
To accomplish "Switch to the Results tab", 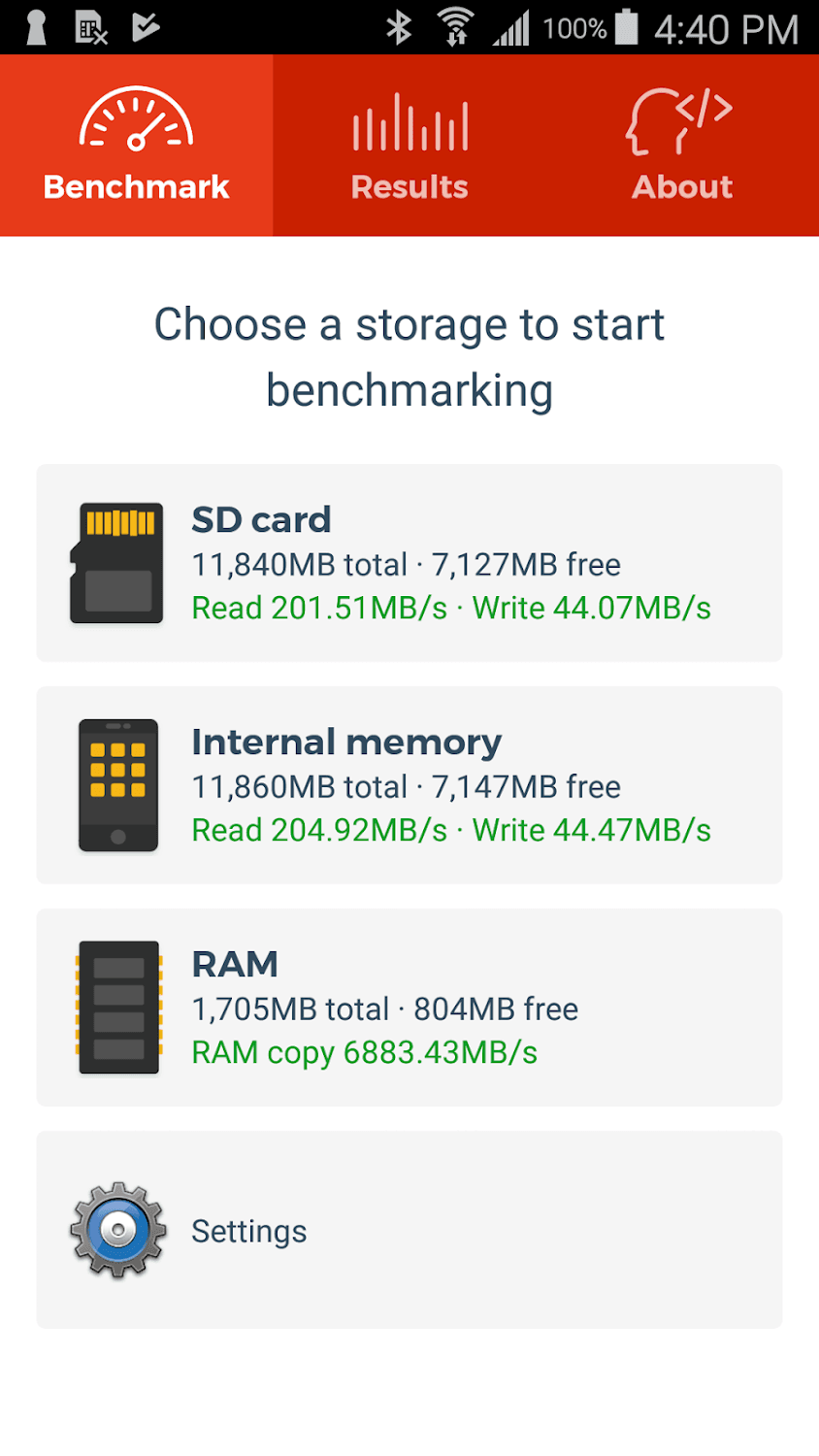I will coord(409,186).
